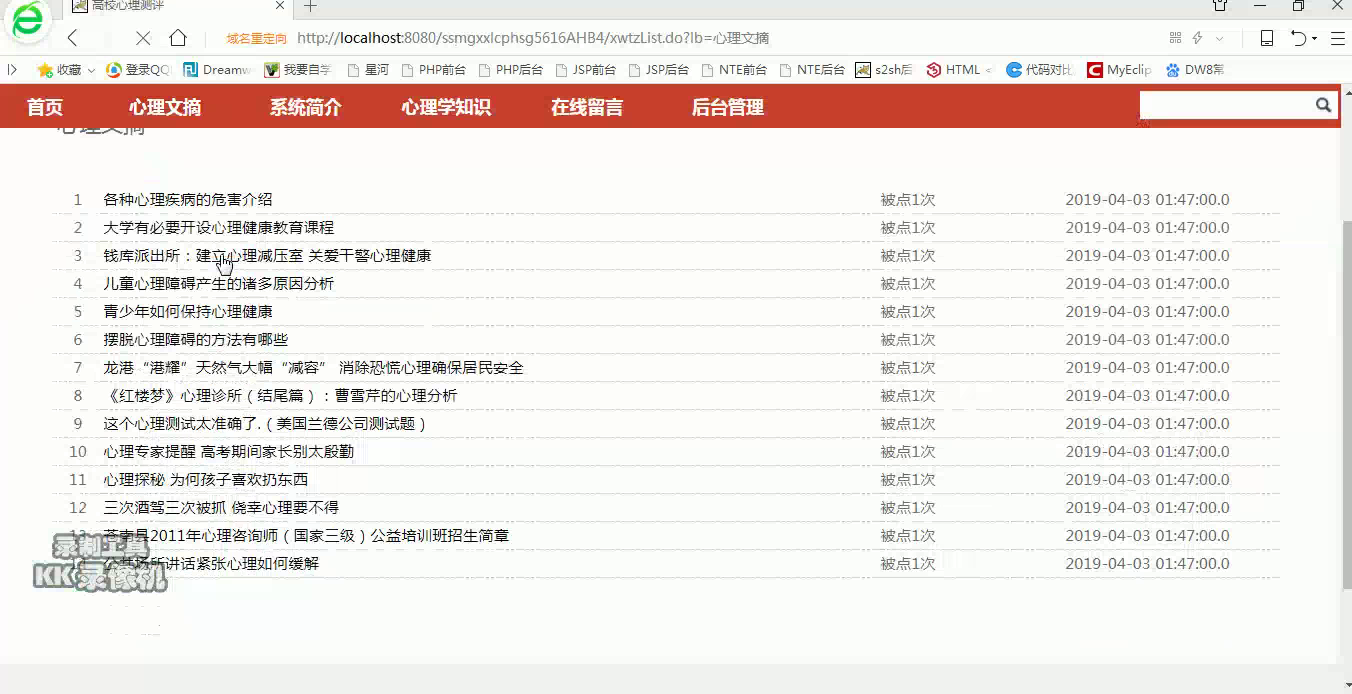This screenshot has width=1352, height=694.
Task: Toggle the bookmarks sidebar arrow icon
Action: 12,70
